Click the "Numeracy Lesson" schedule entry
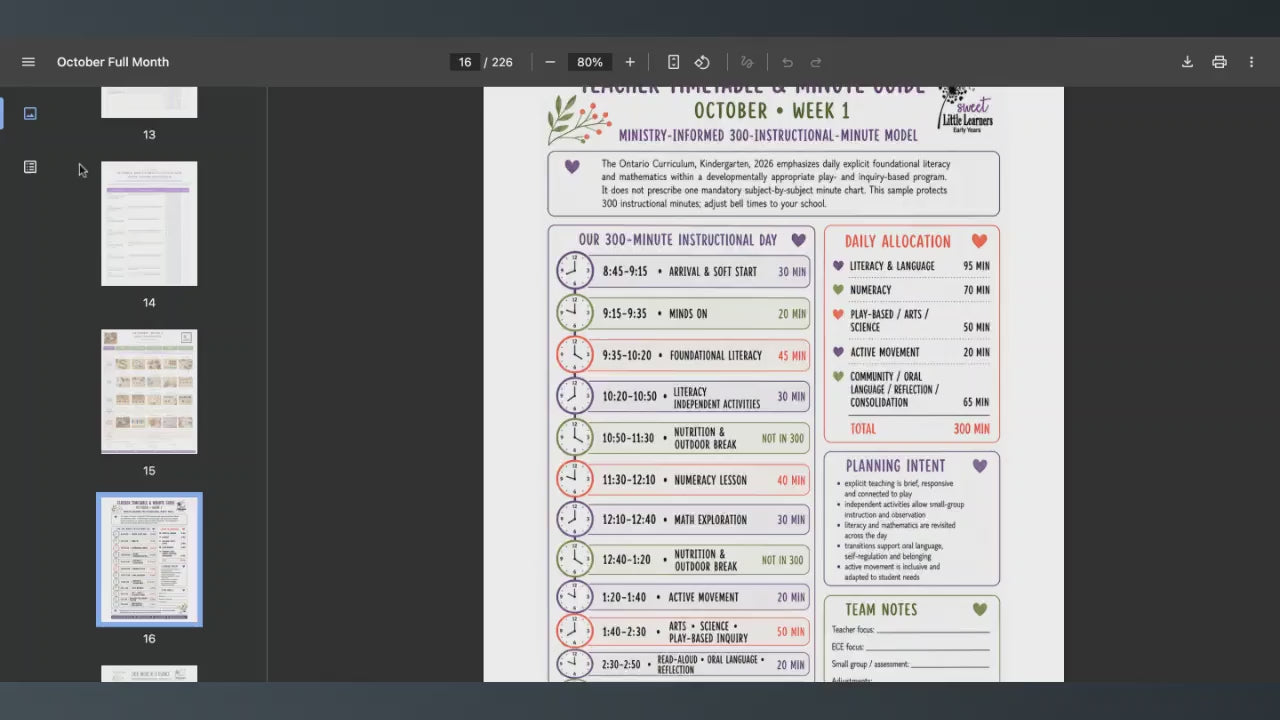Viewport: 1280px width, 720px height. click(x=710, y=480)
